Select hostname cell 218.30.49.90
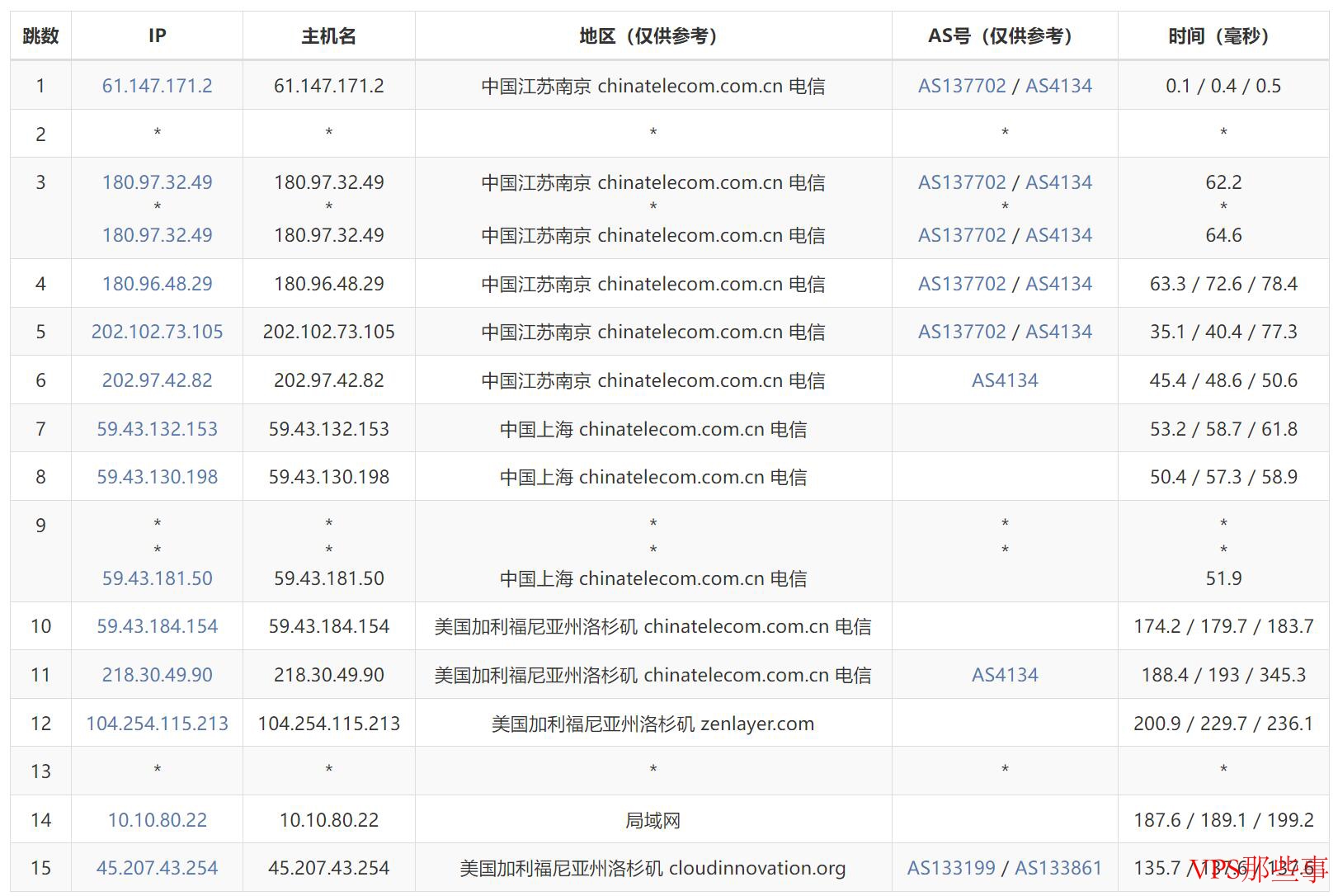 tap(328, 675)
